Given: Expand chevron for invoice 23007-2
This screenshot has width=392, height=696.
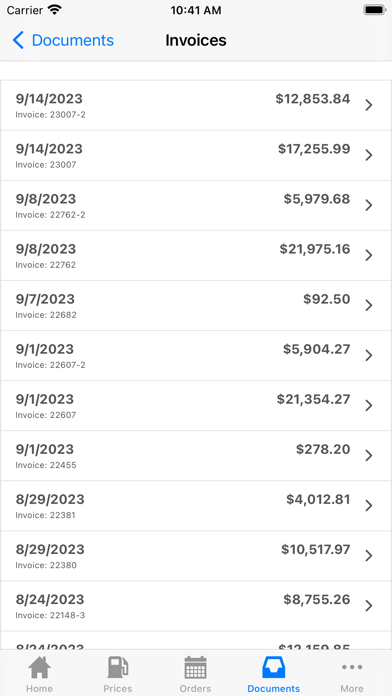Looking at the screenshot, I should (368, 105).
